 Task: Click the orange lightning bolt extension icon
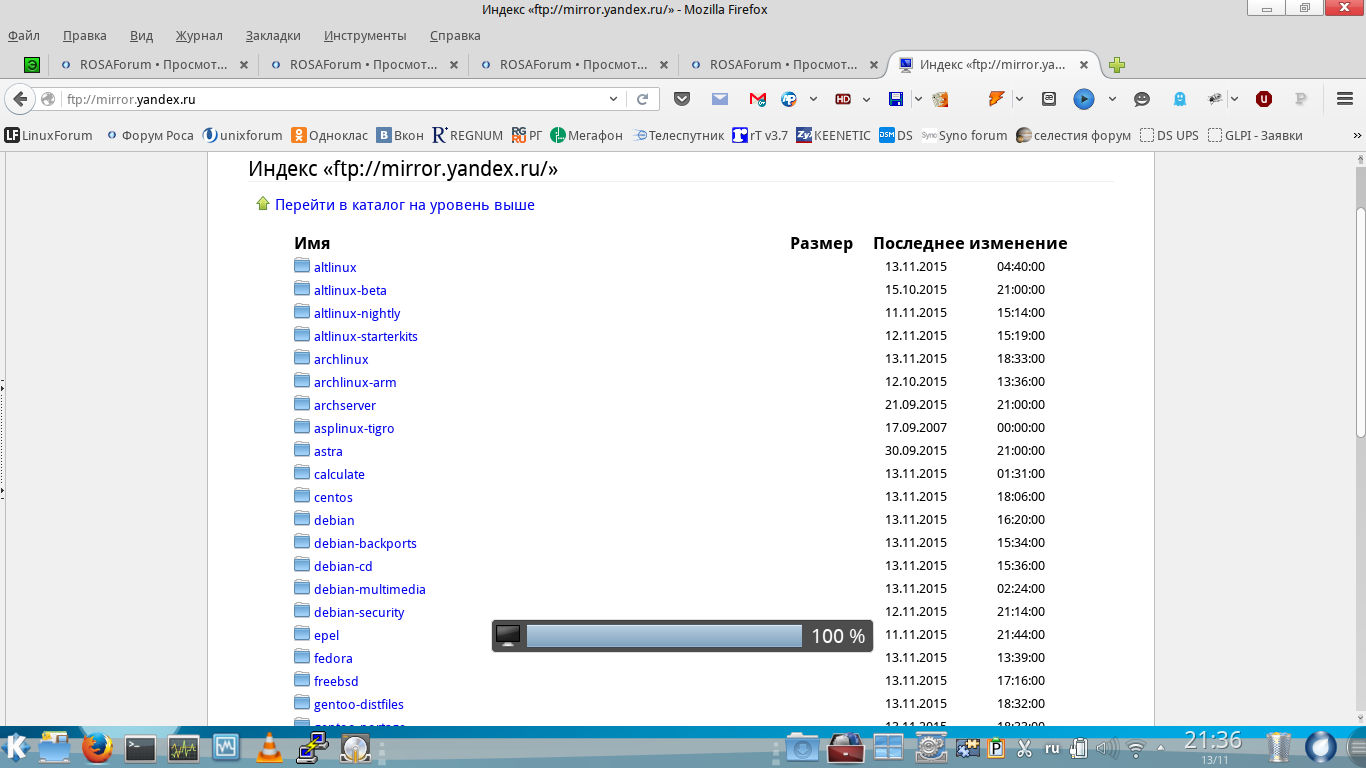coord(996,99)
